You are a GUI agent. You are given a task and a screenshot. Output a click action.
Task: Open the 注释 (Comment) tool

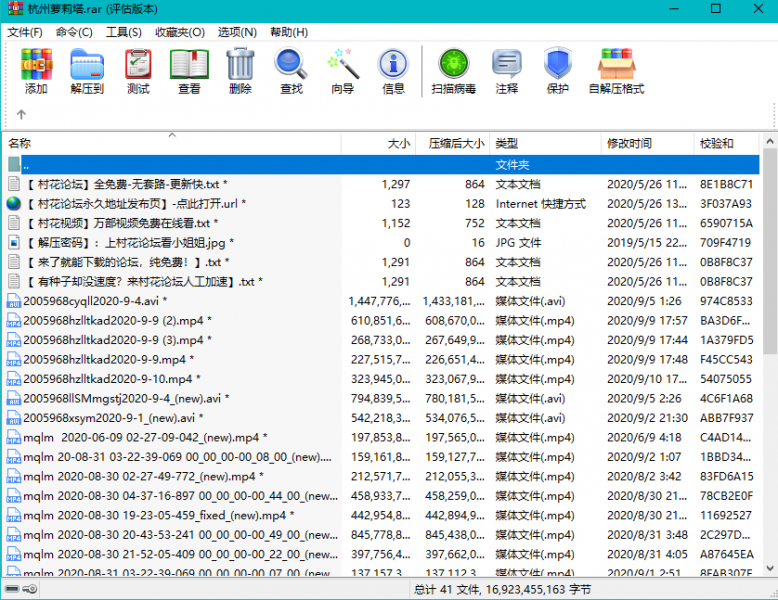506,70
